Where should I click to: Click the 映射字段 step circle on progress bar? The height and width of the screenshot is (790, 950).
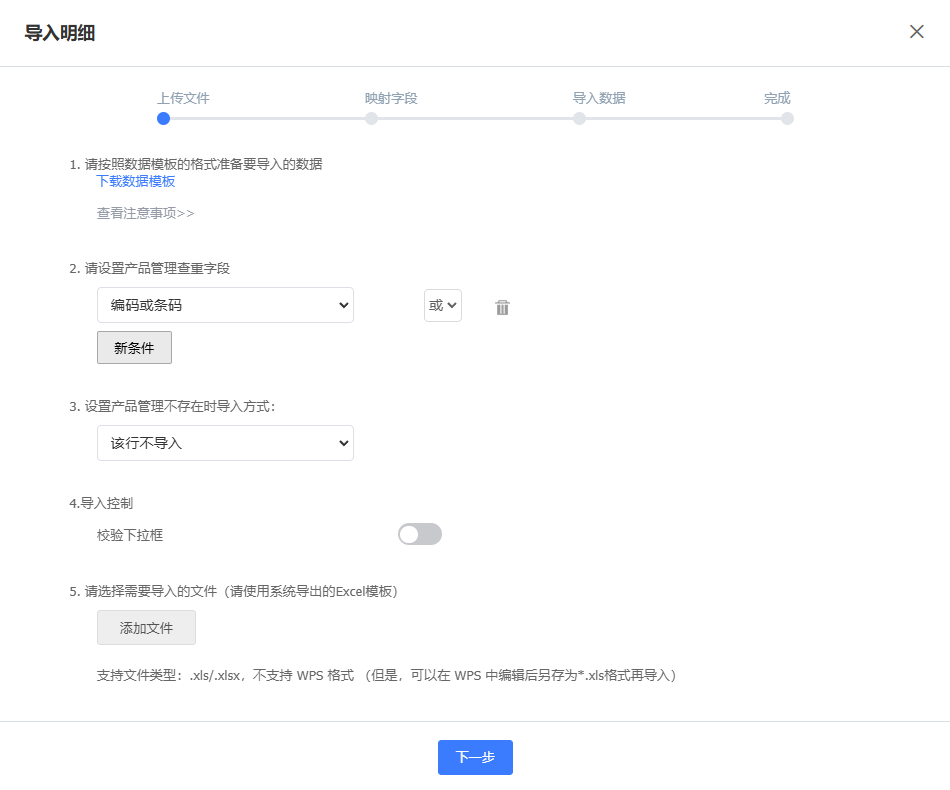click(371, 118)
